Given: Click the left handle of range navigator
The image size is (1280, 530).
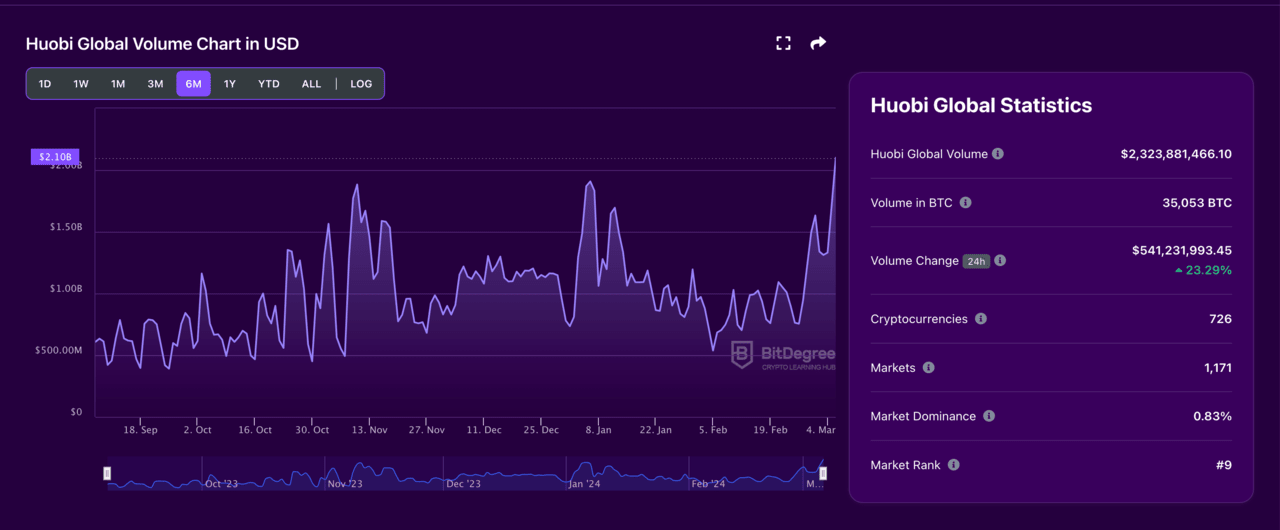Looking at the screenshot, I should (108, 473).
